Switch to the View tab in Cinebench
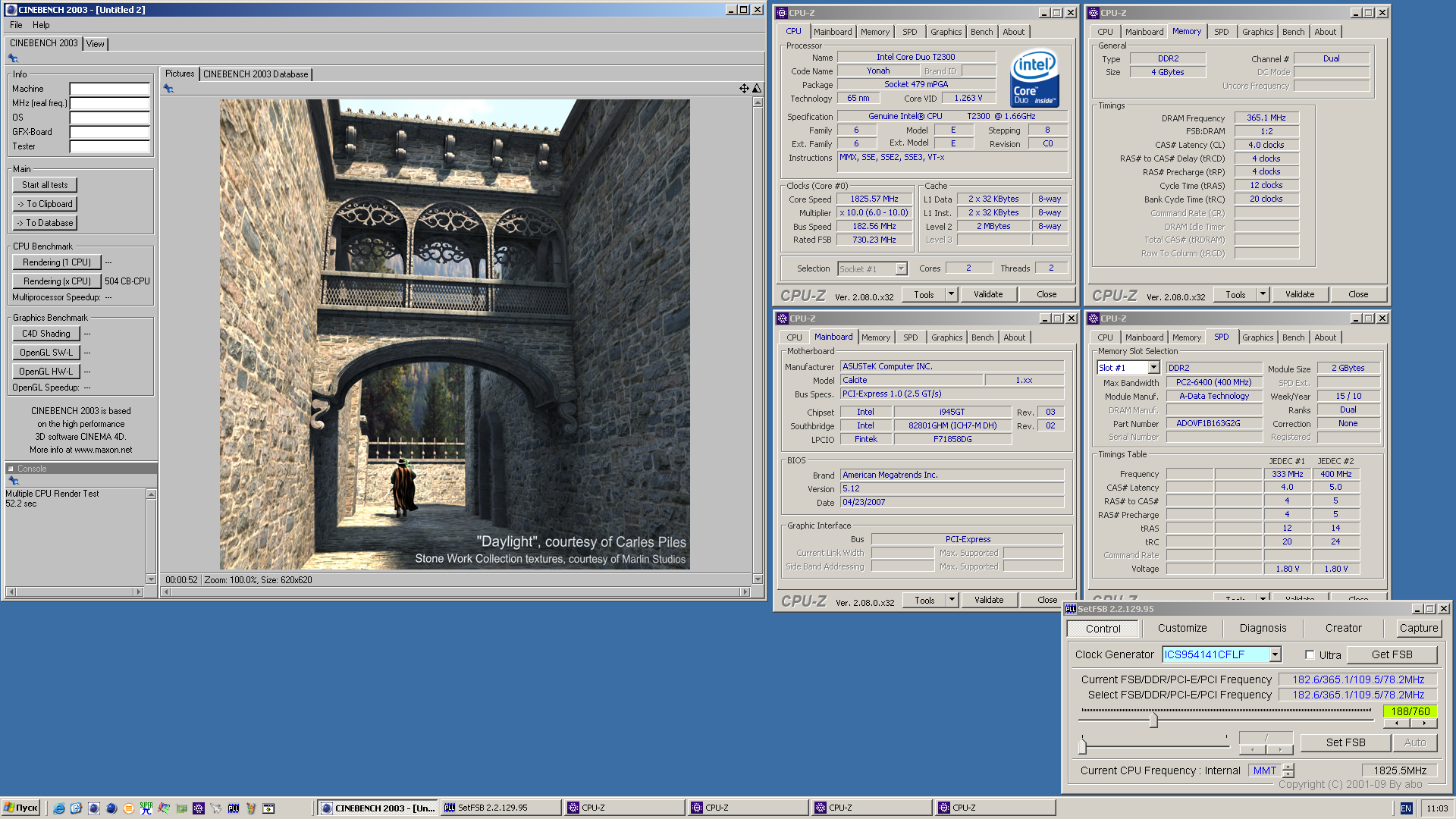Screen dimensions: 1456x819 click(x=95, y=44)
